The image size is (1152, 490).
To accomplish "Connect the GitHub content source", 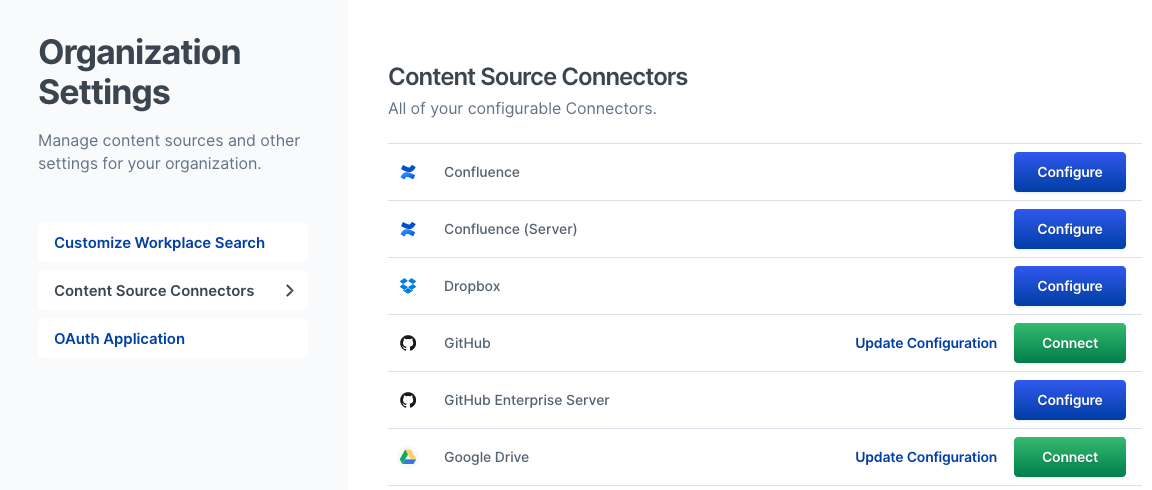I will coord(1069,343).
